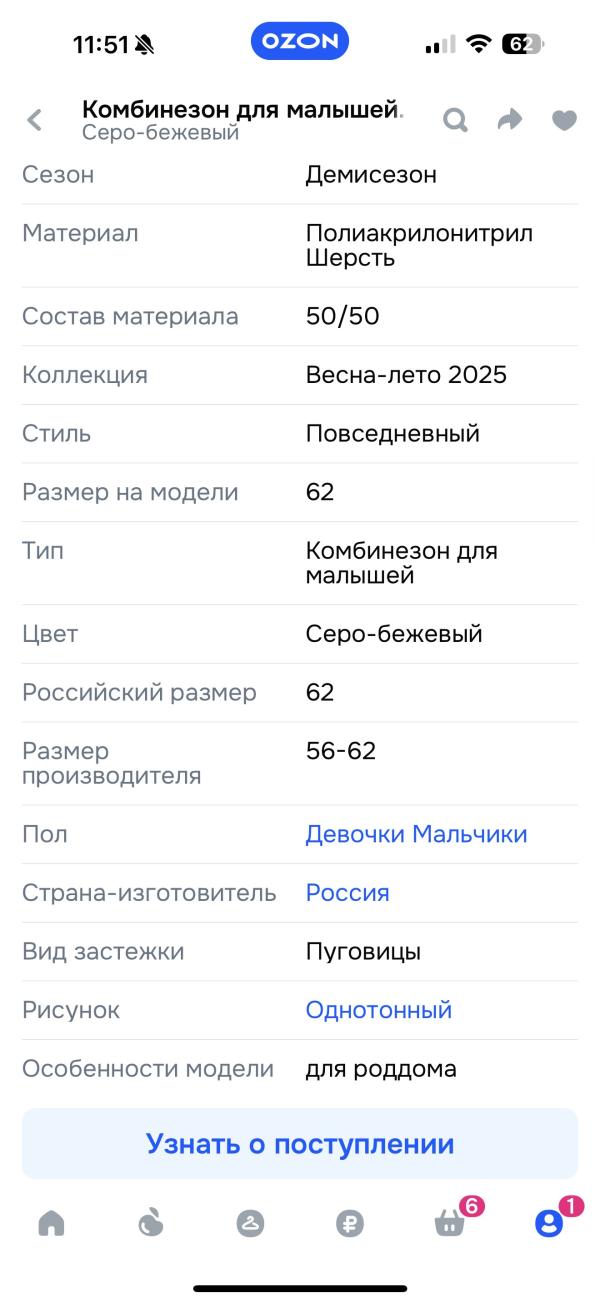The width and height of the screenshot is (600, 1303).
Task: Open the home tab icon
Action: [x=51, y=1223]
